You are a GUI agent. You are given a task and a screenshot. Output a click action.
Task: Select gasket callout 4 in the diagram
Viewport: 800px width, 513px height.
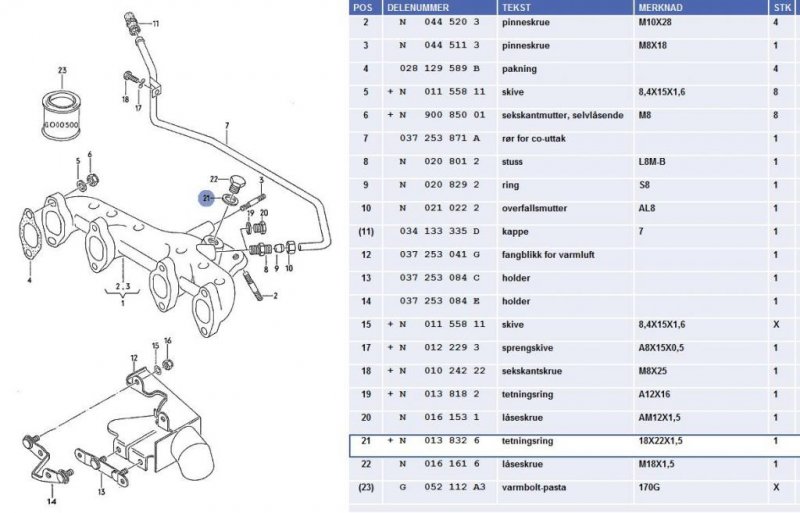[x=29, y=281]
